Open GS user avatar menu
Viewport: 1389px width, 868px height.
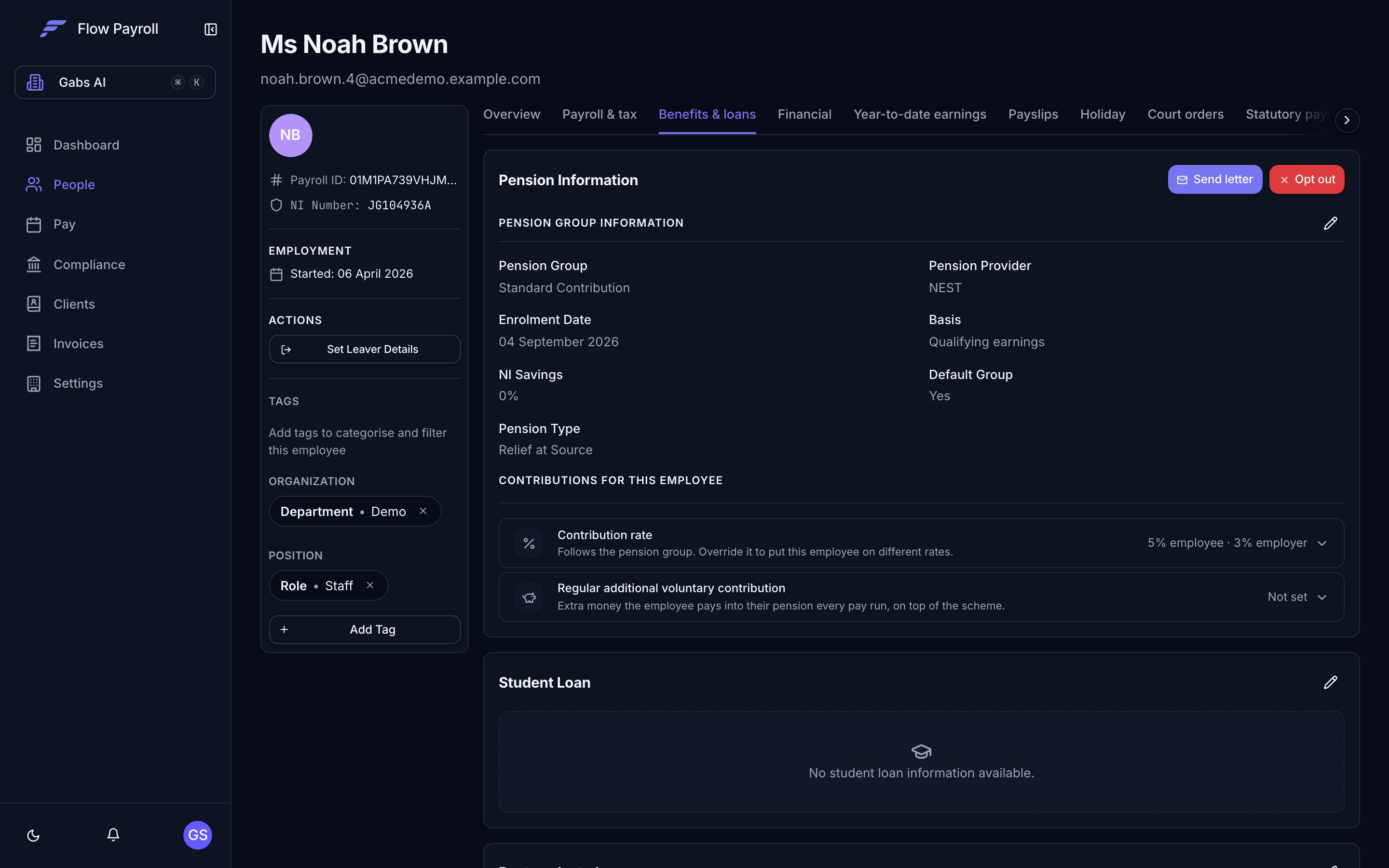(197, 835)
